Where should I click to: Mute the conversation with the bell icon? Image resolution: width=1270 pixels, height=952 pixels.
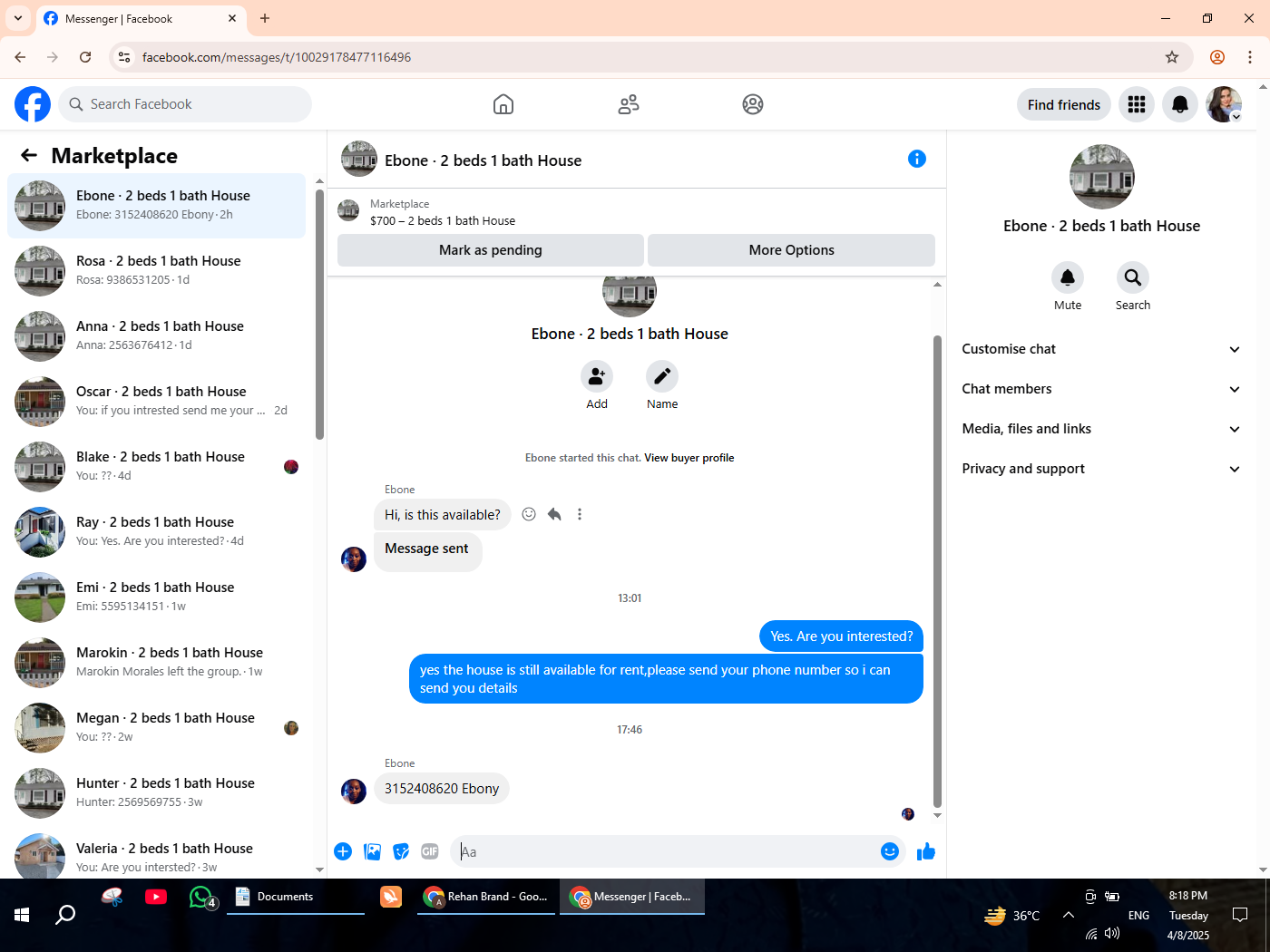point(1068,277)
